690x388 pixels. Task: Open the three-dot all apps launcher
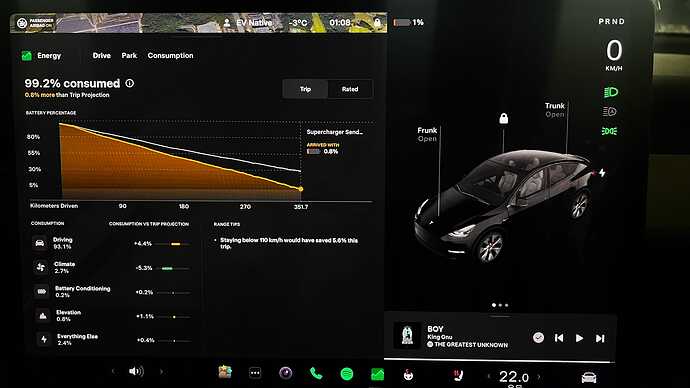tap(255, 373)
